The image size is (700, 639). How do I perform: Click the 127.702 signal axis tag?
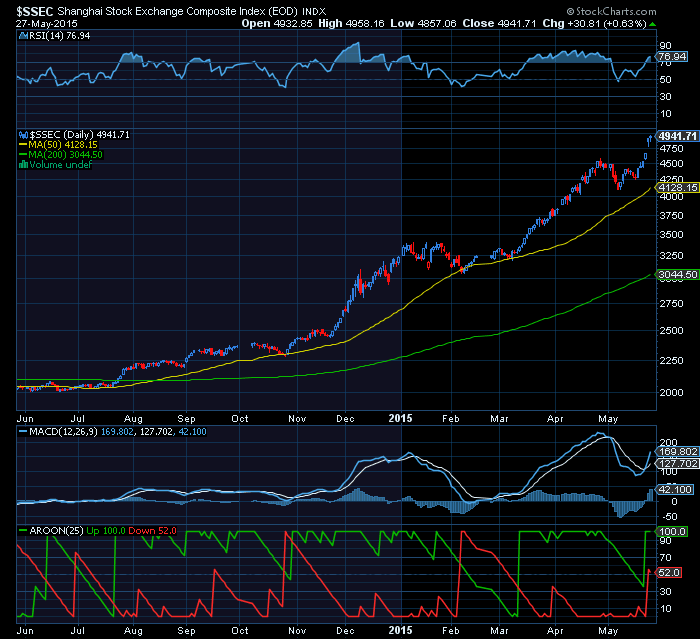coord(677,464)
